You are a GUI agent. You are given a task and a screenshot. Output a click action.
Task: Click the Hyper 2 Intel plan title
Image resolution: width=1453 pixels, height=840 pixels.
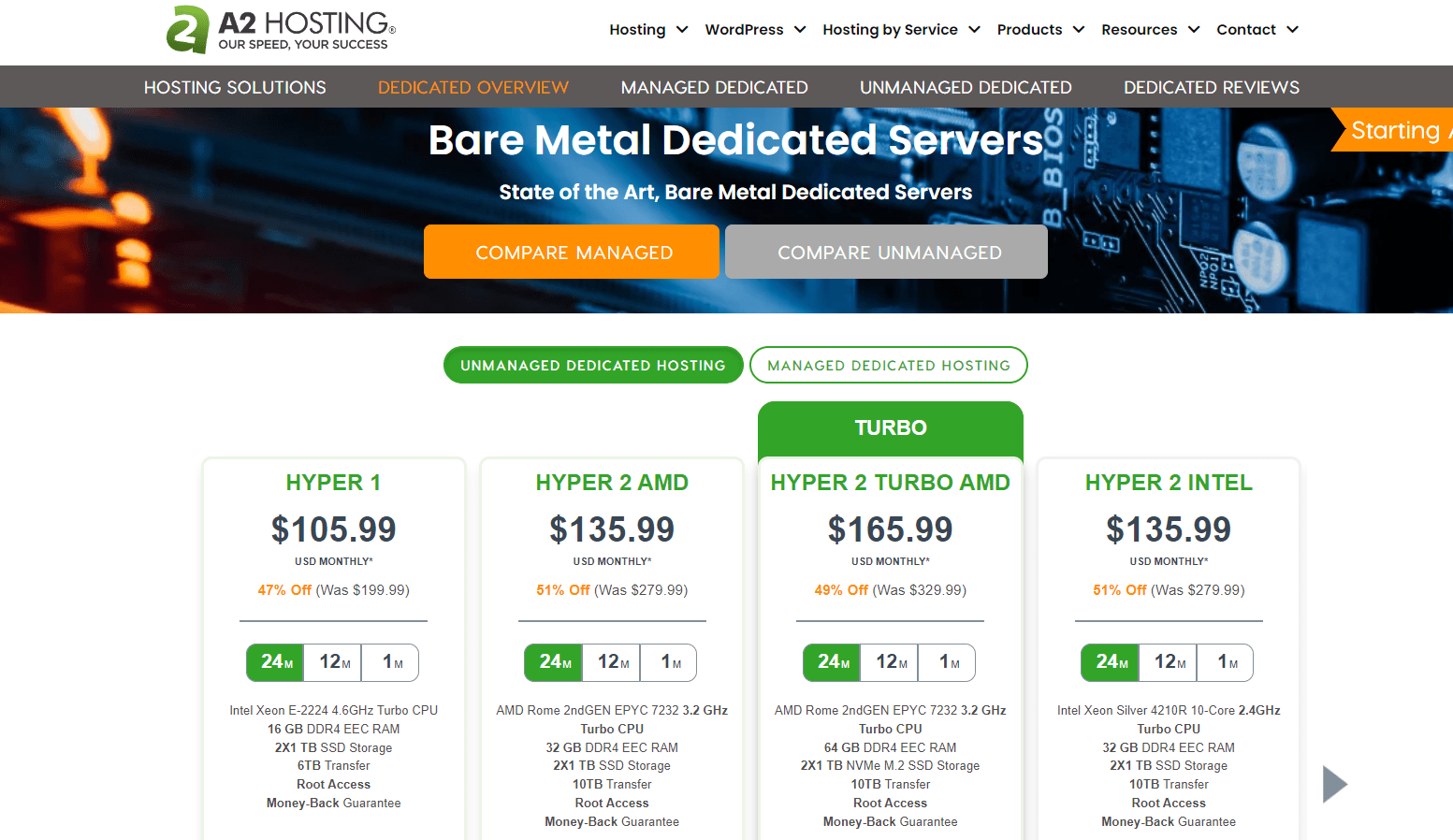tap(1169, 483)
